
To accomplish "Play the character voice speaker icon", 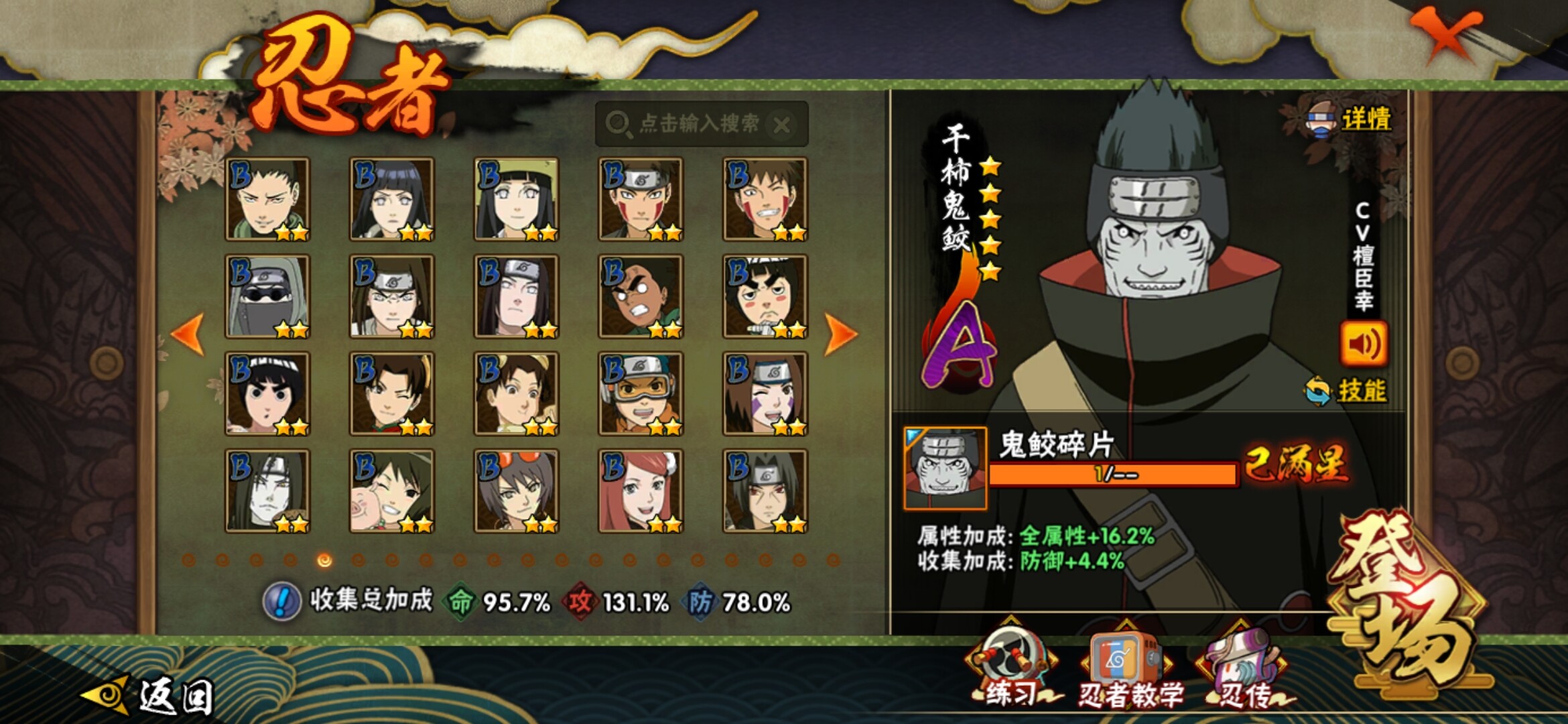I will pos(1364,344).
